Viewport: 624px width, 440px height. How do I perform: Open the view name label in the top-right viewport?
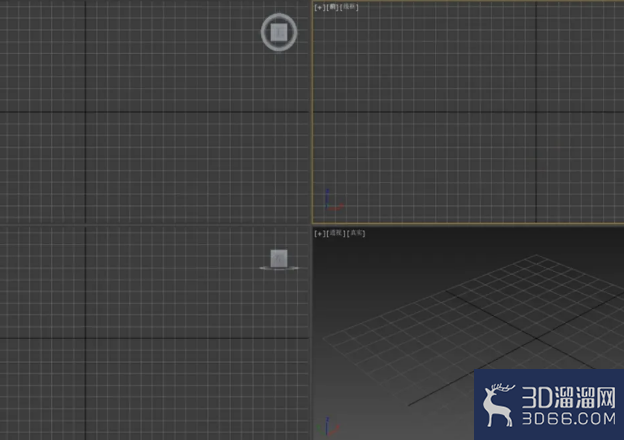coord(332,7)
